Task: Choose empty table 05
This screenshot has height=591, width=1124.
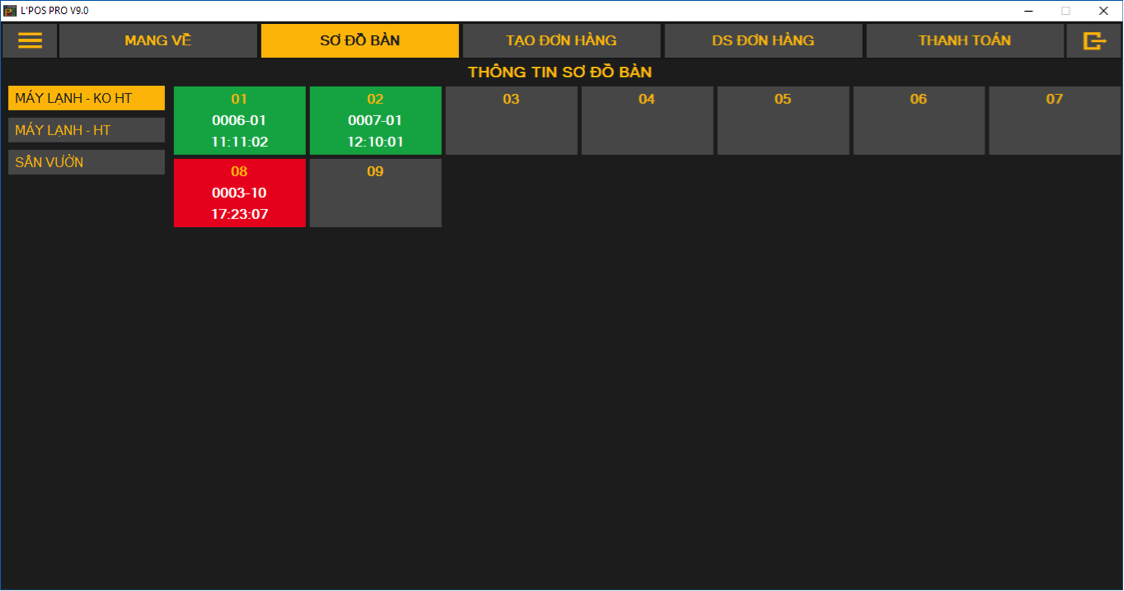Action: 783,120
